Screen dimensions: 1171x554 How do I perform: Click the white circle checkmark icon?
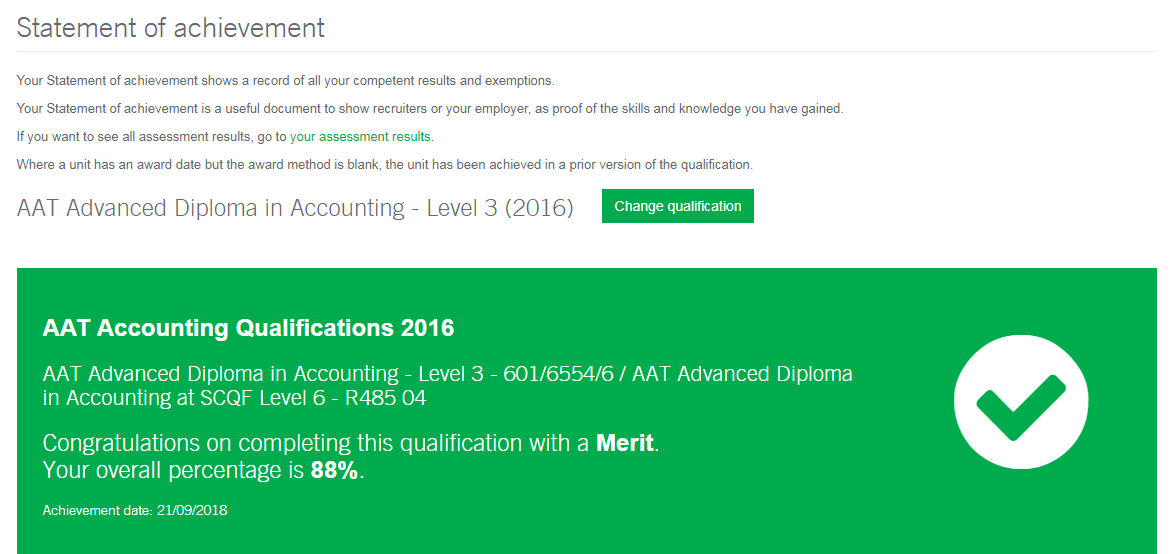click(x=1021, y=401)
